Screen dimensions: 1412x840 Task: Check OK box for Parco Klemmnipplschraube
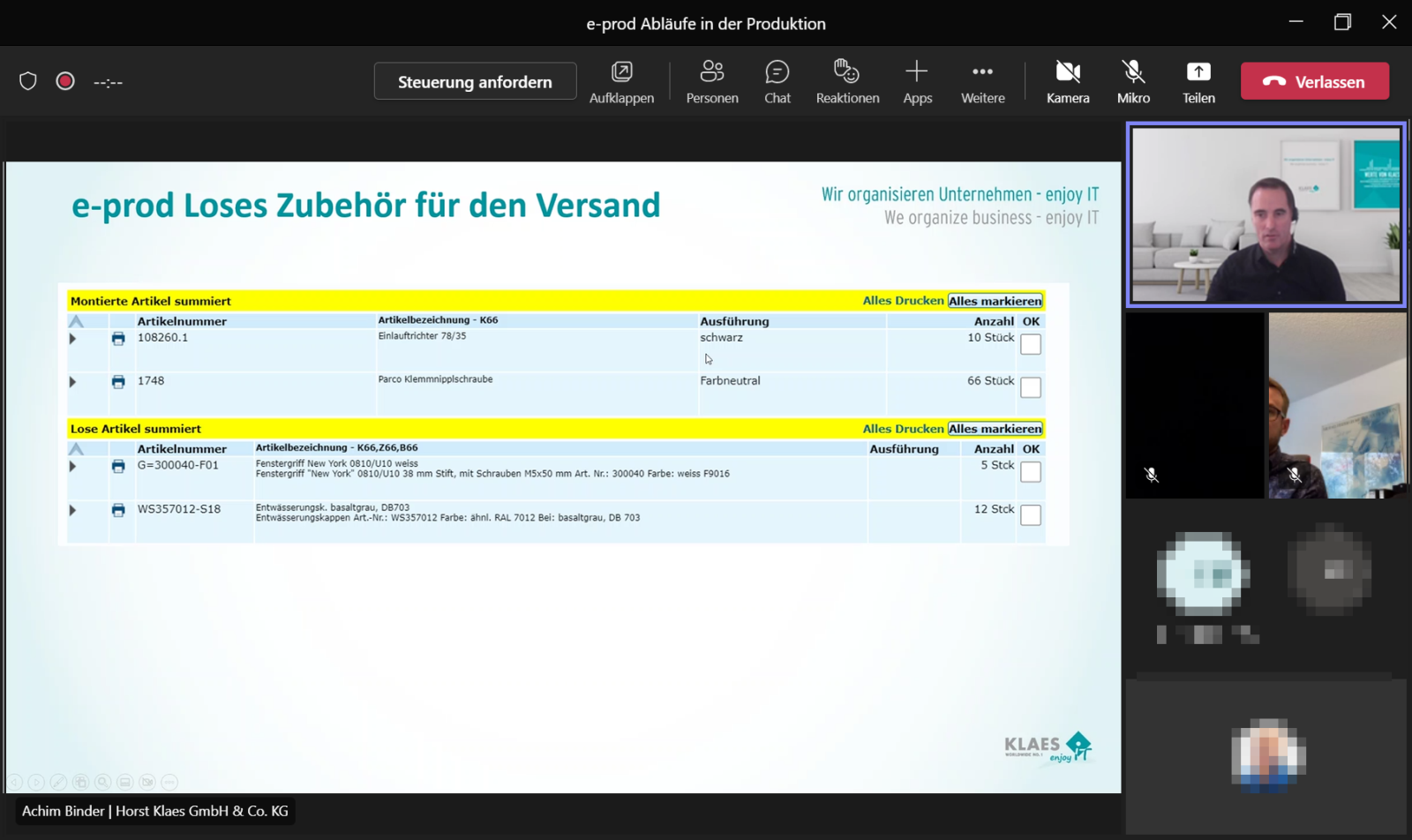(x=1031, y=387)
